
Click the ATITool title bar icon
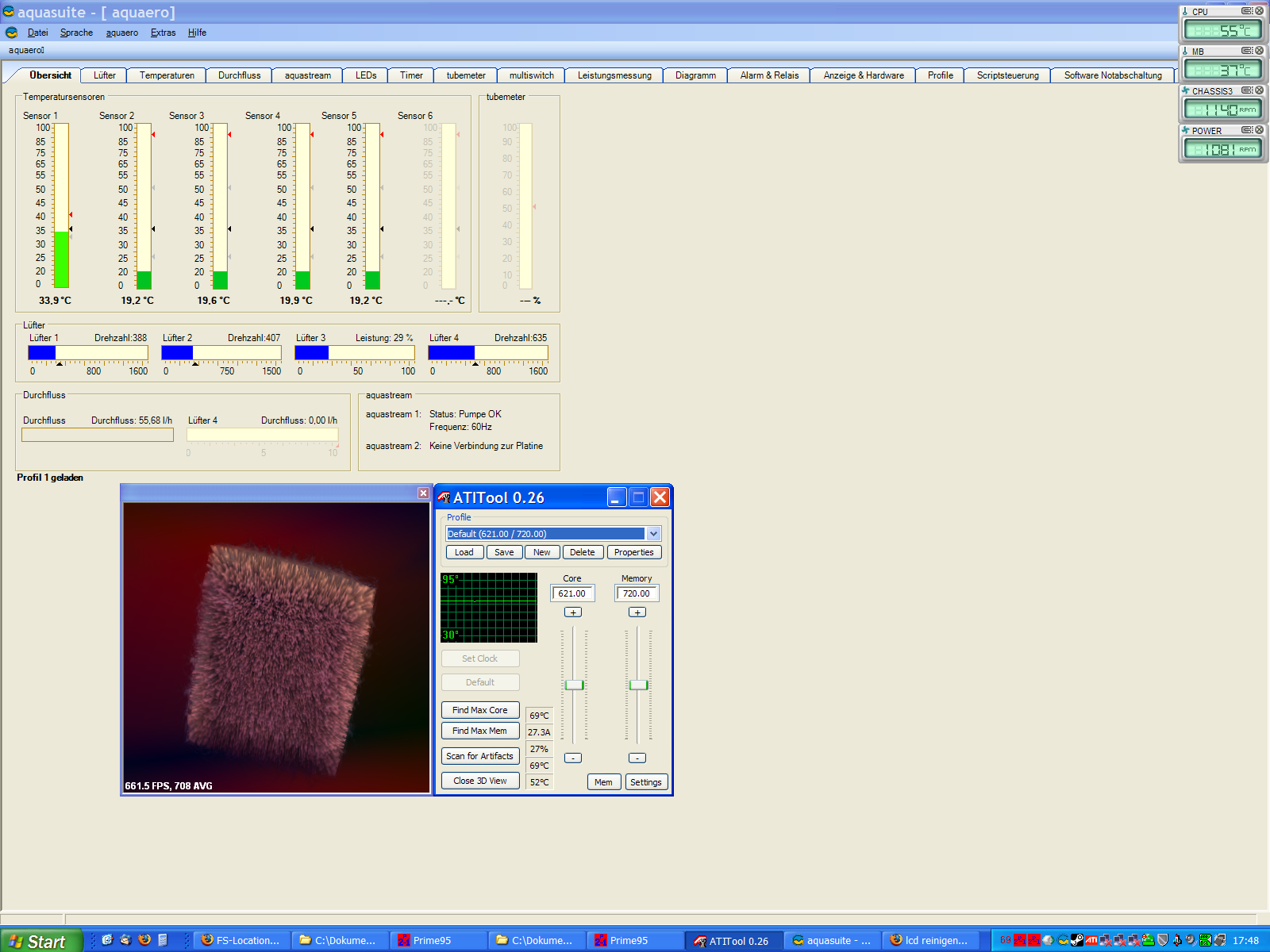pyautogui.click(x=444, y=497)
